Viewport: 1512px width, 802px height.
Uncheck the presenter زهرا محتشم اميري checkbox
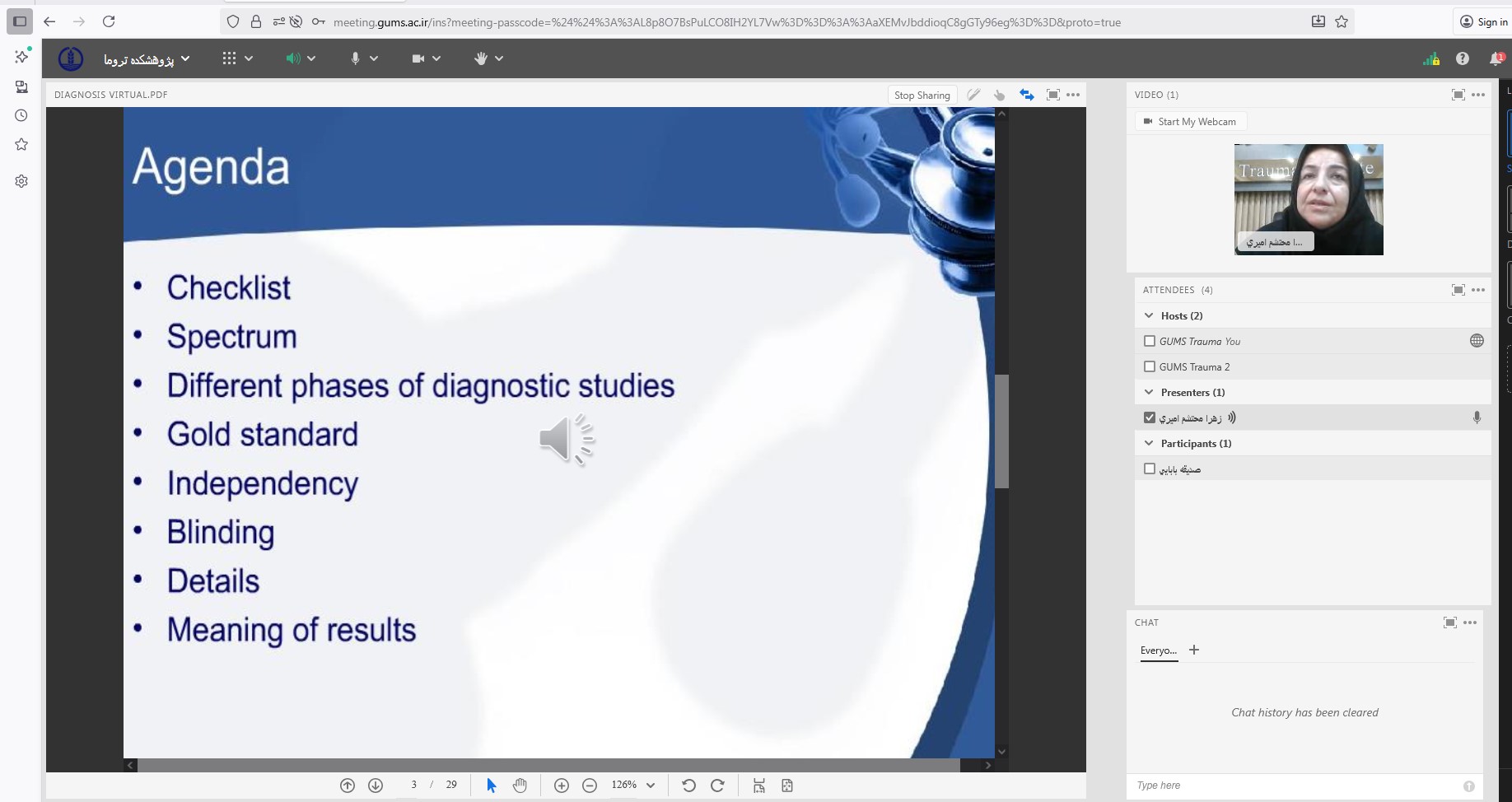[x=1150, y=417]
